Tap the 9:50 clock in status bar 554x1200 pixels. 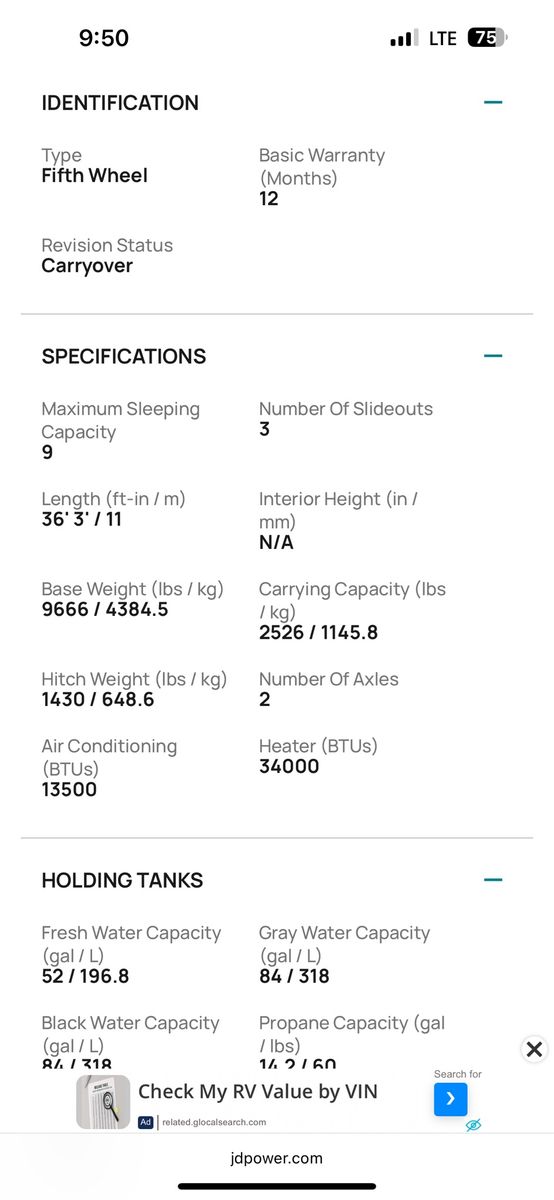(x=104, y=38)
